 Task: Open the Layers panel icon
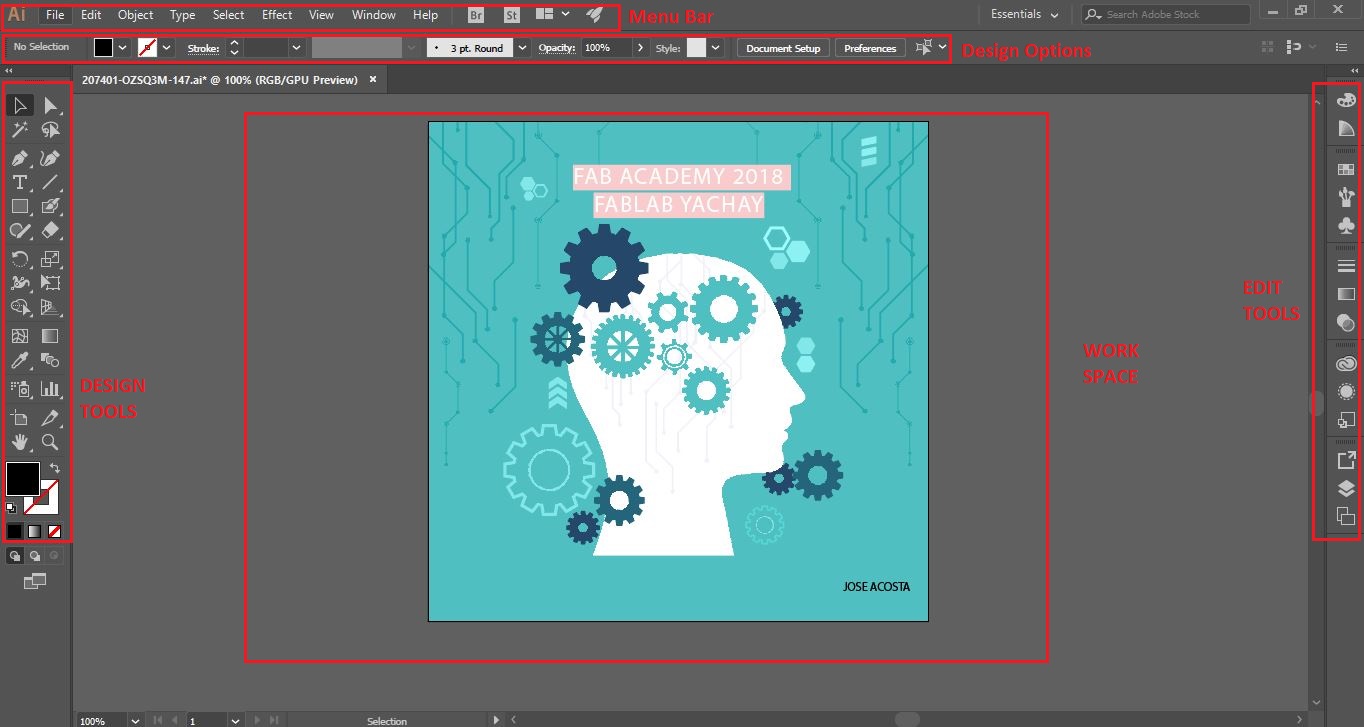pos(1346,489)
